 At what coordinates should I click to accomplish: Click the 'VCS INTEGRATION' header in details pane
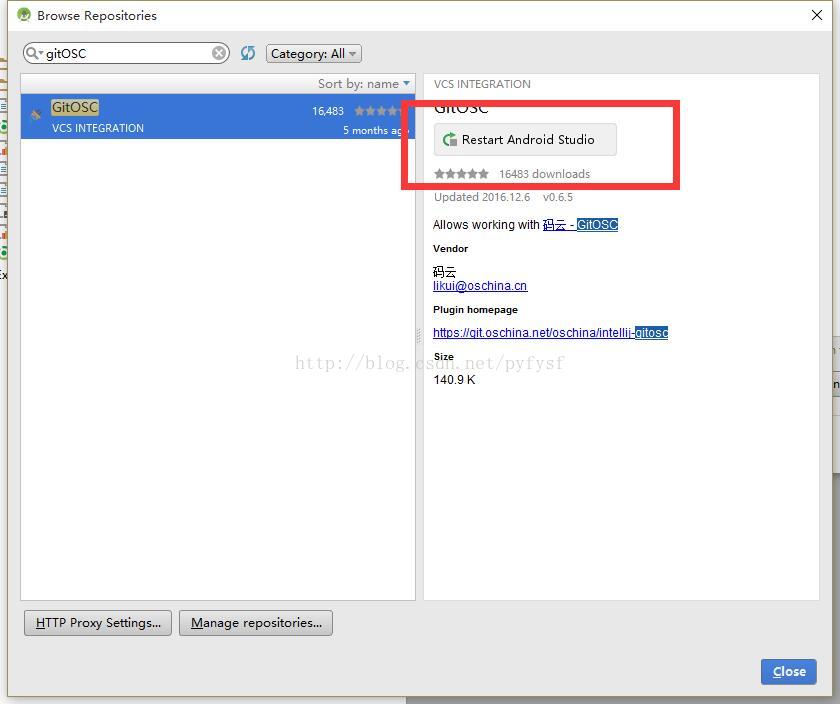point(482,84)
